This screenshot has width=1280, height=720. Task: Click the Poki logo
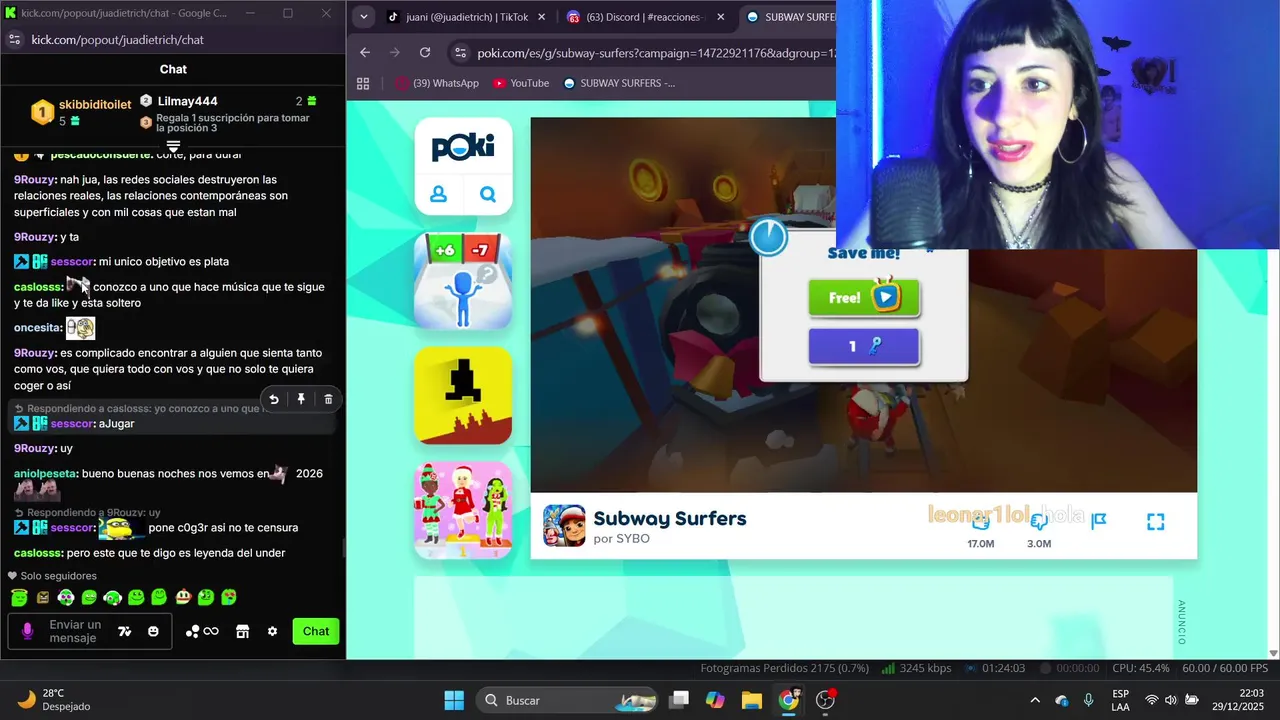point(463,147)
